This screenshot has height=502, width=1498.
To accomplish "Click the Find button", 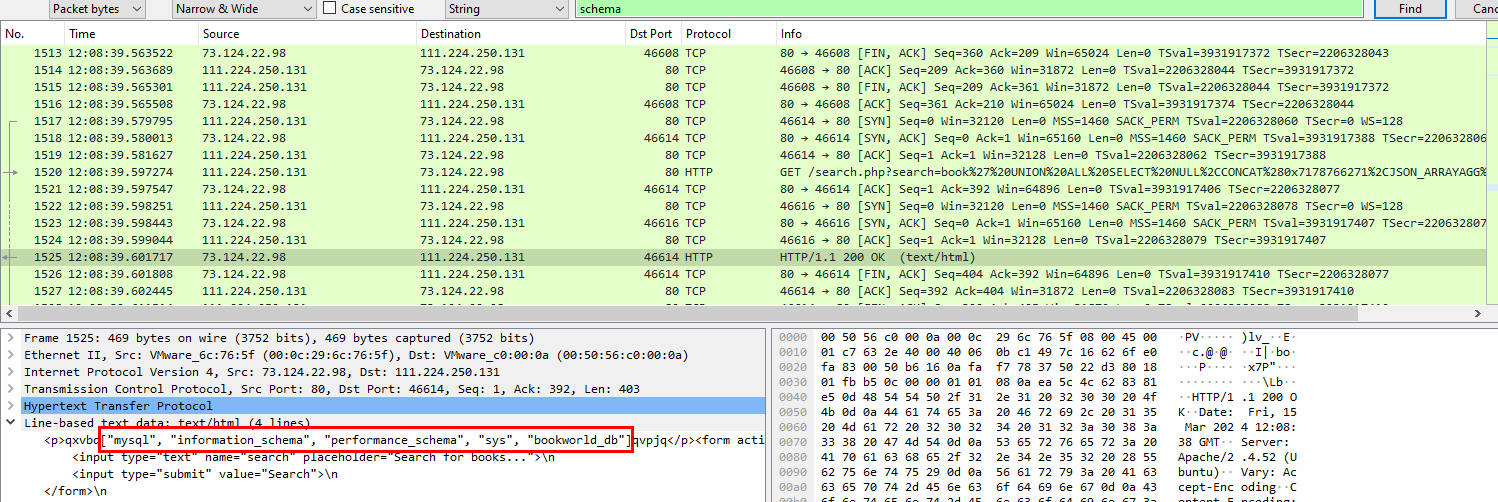I will coord(1410,9).
